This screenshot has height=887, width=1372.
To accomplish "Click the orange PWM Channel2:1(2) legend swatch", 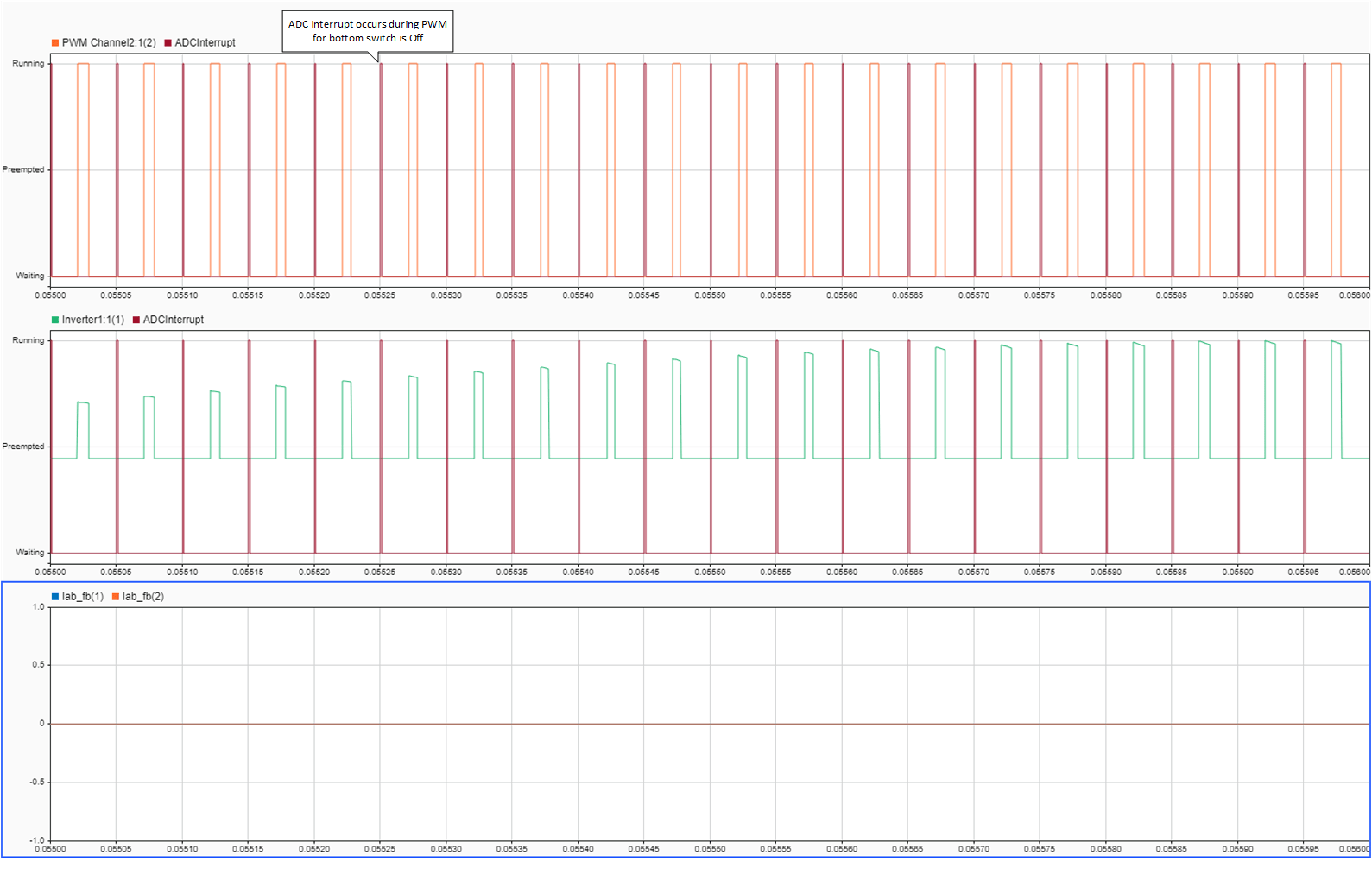I will (55, 42).
